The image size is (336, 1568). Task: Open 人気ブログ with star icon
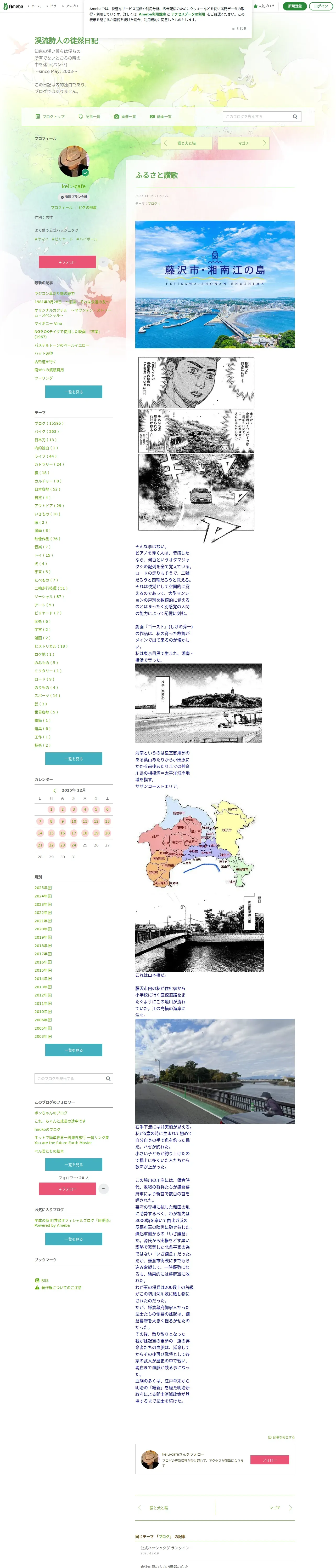(264, 6)
